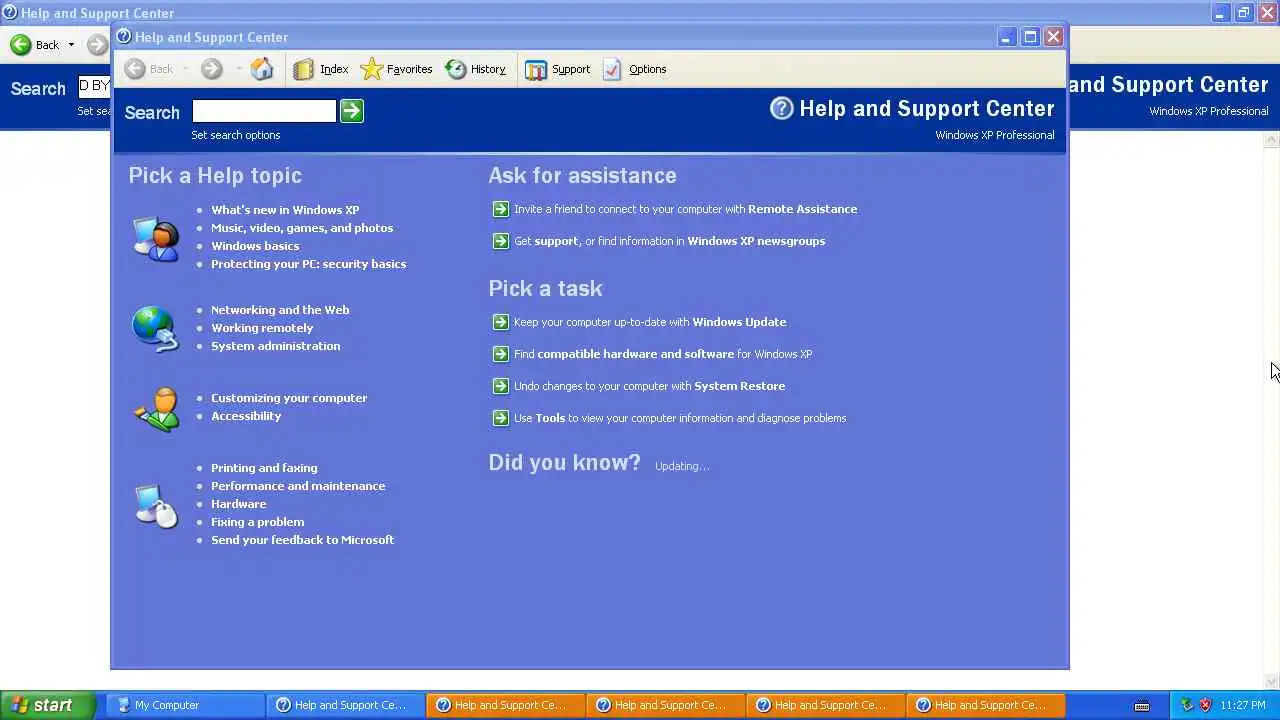
Task: Click Use Tools to view computer information
Action: pos(680,418)
